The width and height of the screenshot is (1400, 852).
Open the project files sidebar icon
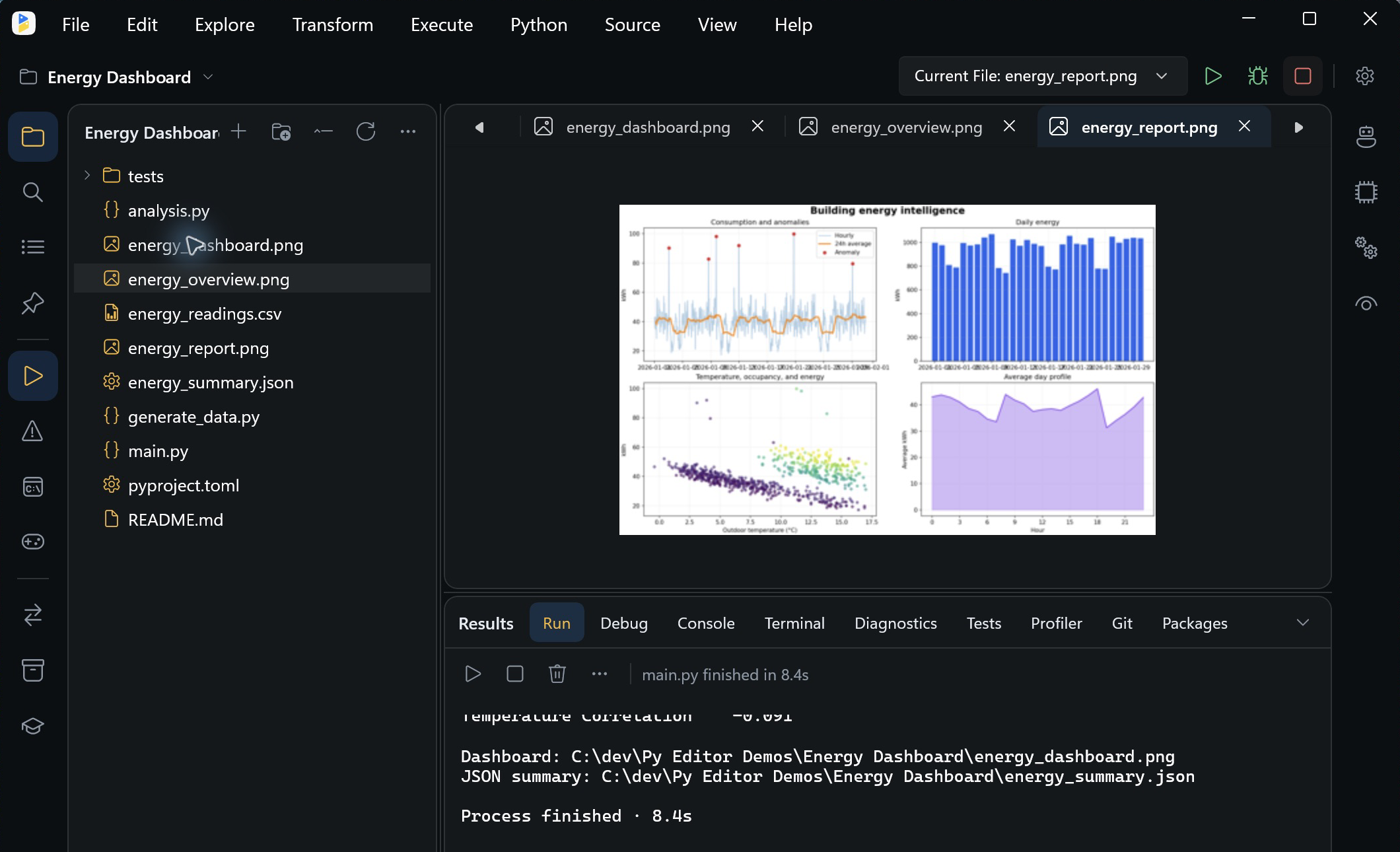32,137
